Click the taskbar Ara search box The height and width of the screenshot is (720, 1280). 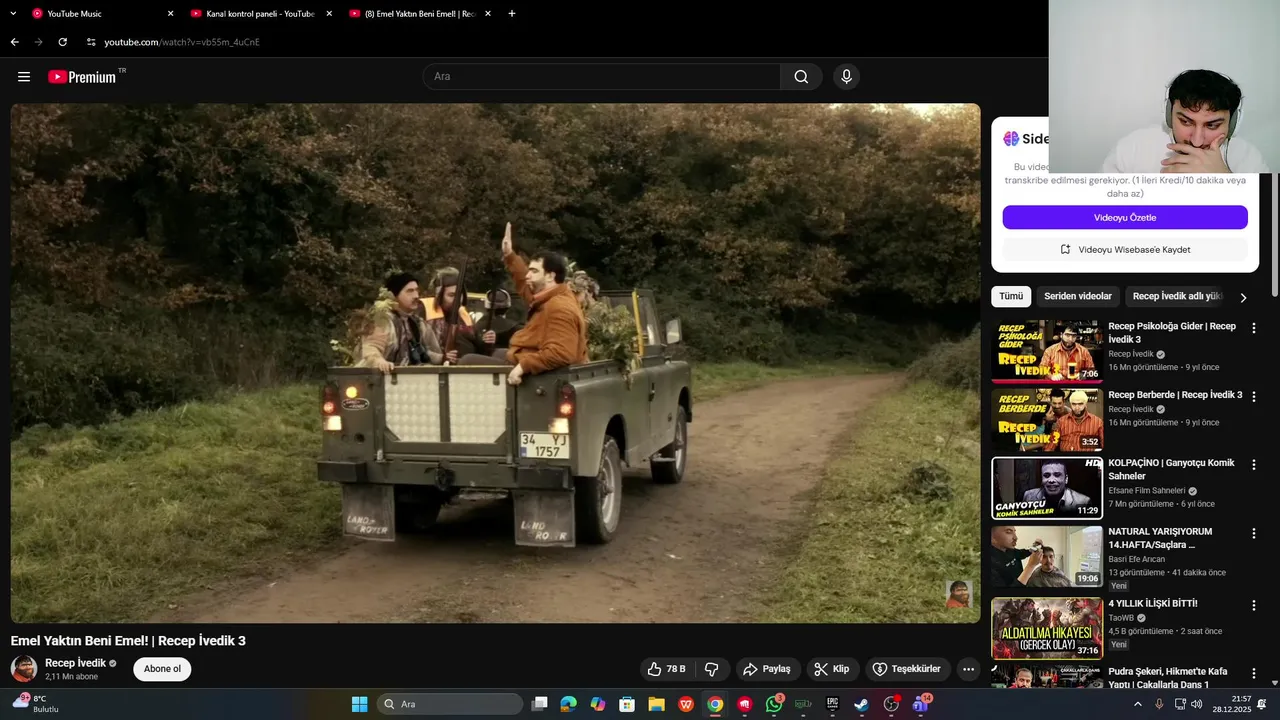[449, 704]
